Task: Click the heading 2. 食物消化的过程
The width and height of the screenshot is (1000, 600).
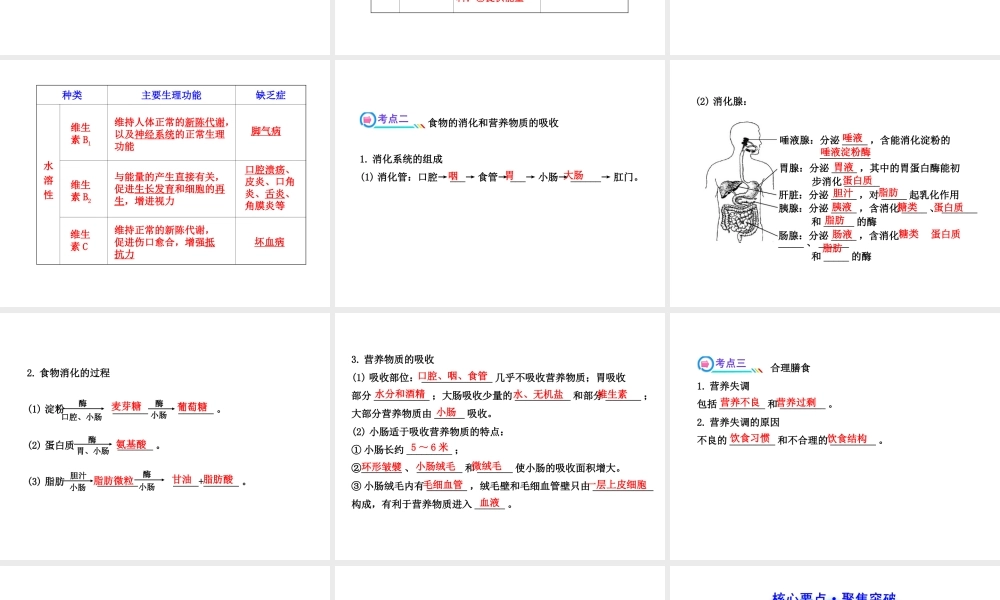Action: pos(68,372)
